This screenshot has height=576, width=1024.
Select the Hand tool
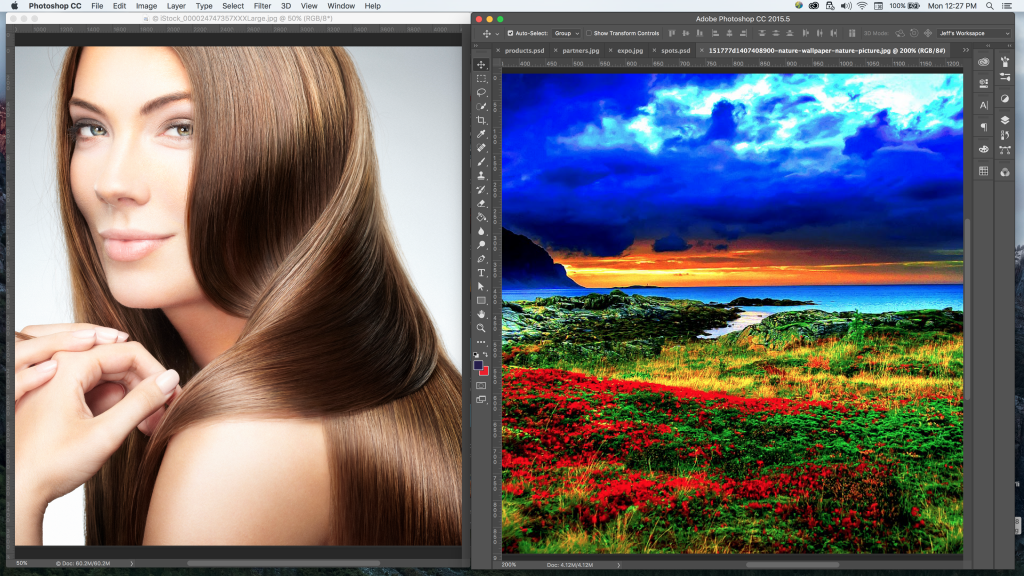pyautogui.click(x=481, y=314)
